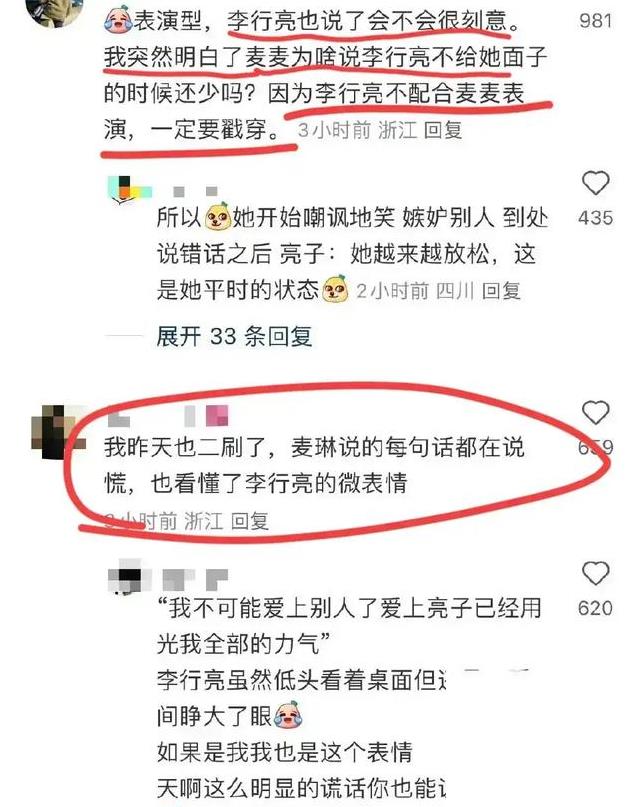The height and width of the screenshot is (807, 636).
Task: Tap 回复 under the 2小时前 四川 reply
Action: coord(501,291)
